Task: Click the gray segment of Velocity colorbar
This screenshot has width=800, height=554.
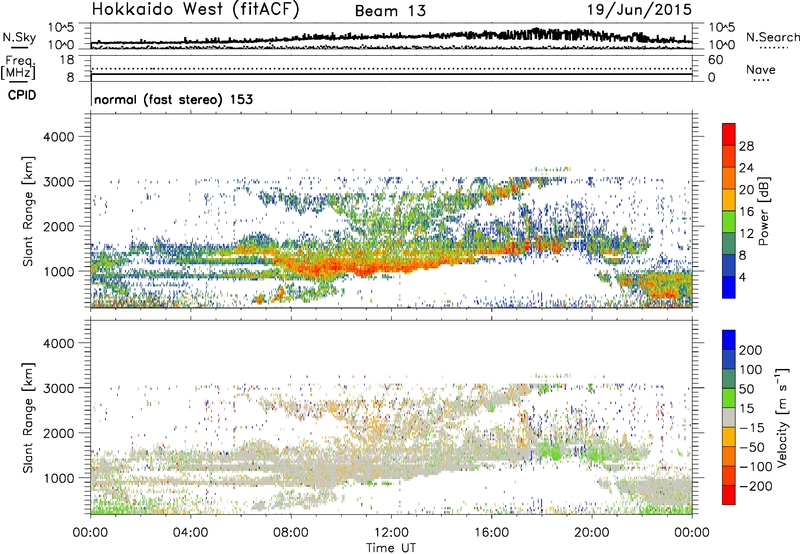Action: coord(729,417)
